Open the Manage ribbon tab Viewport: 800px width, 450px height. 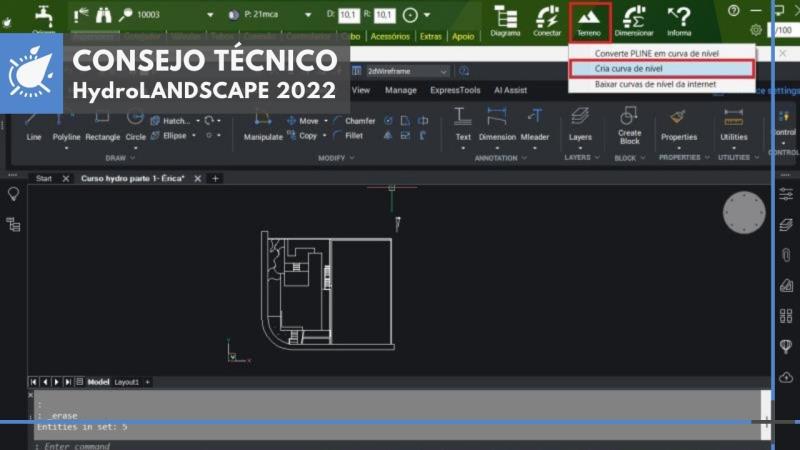(401, 90)
